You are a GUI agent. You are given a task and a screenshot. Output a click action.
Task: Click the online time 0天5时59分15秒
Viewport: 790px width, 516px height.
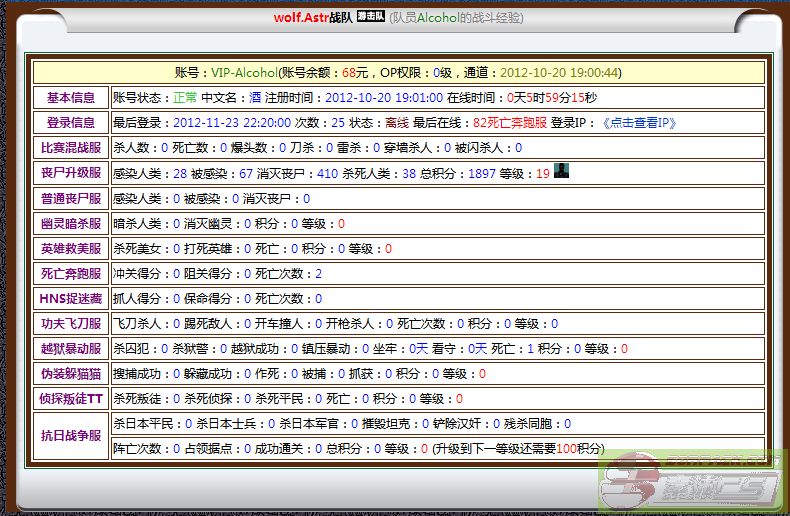(x=552, y=98)
